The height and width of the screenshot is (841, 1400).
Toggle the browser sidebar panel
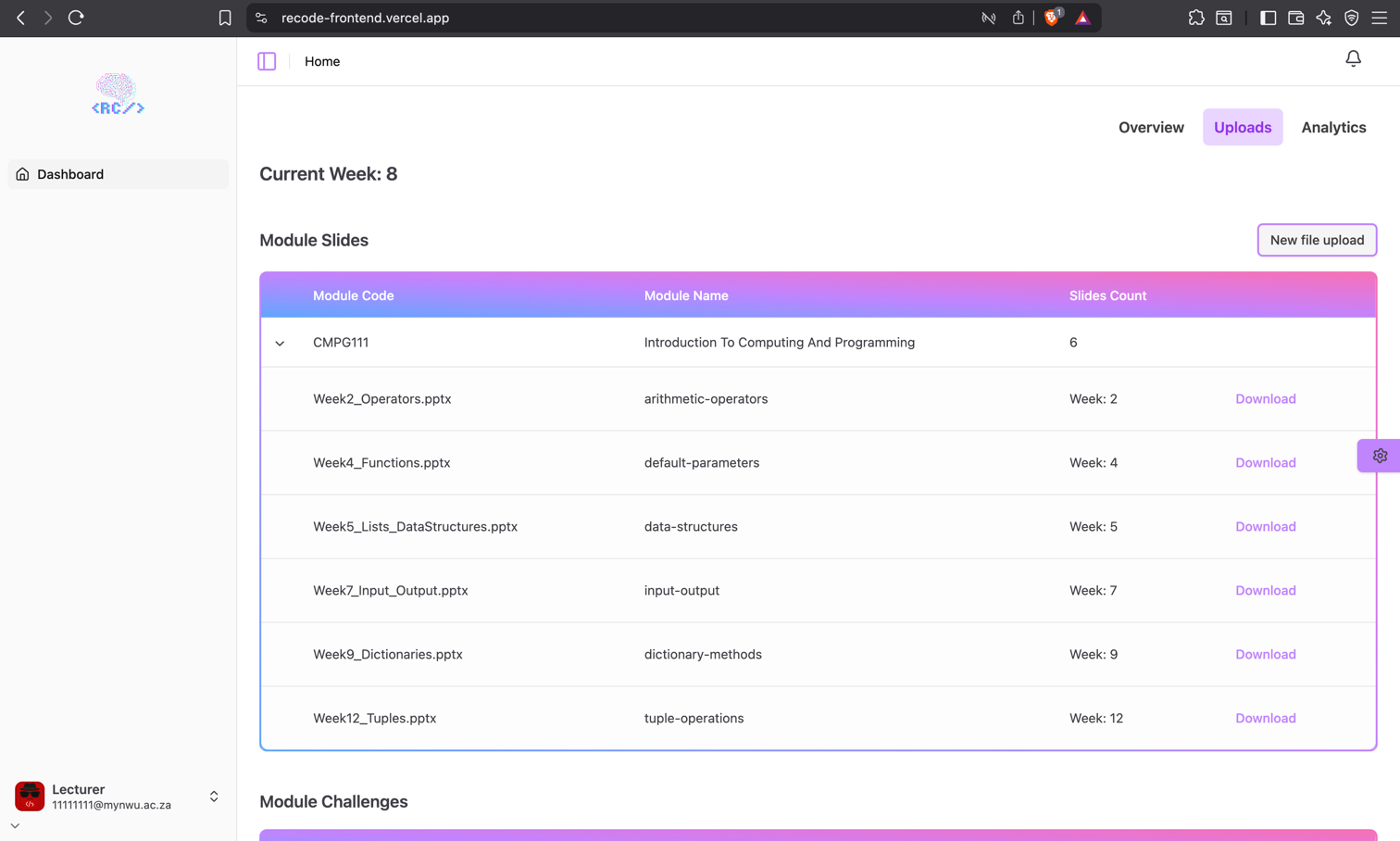point(1268,18)
